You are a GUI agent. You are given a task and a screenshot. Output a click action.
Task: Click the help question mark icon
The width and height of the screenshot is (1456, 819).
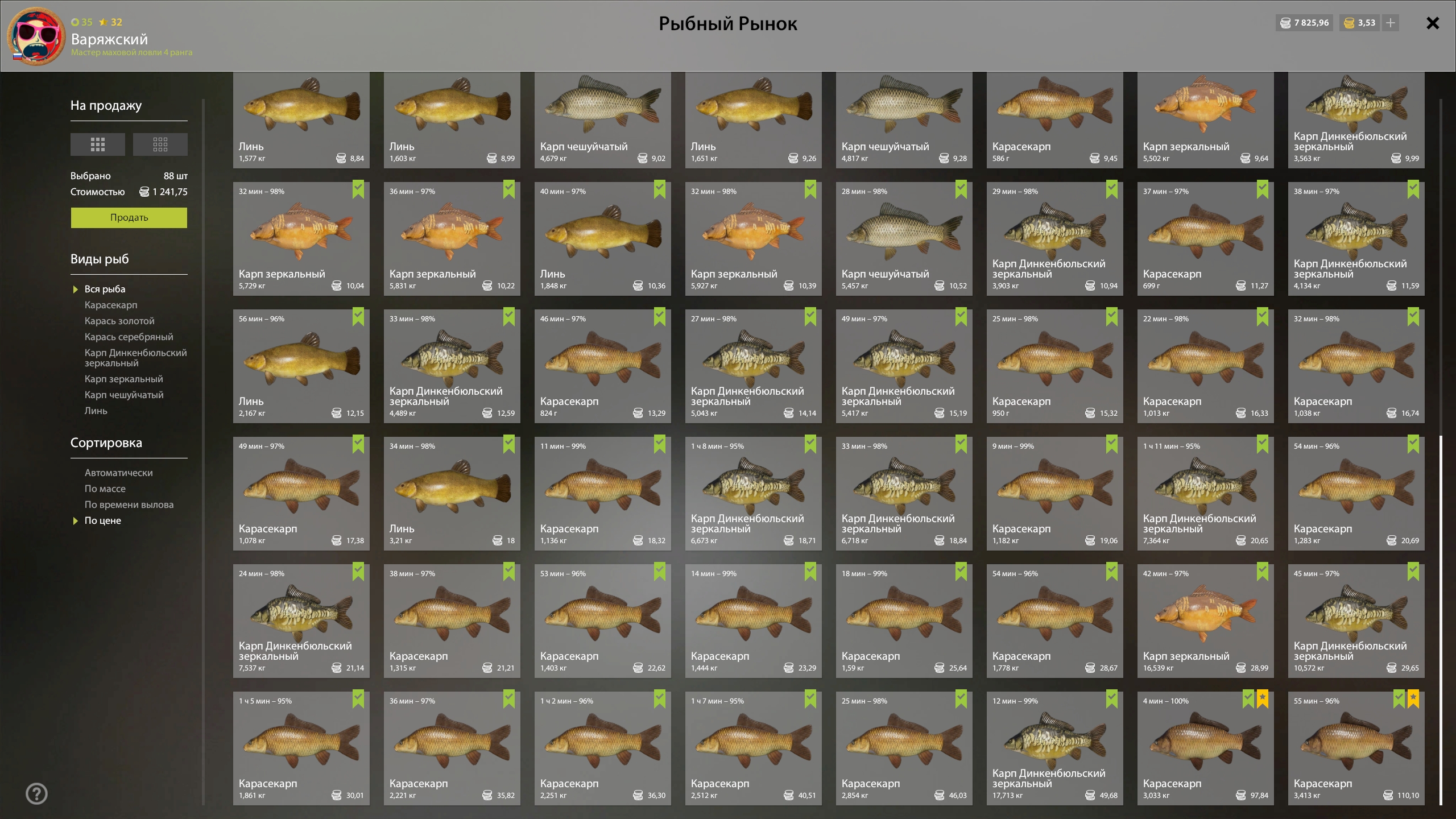37,793
